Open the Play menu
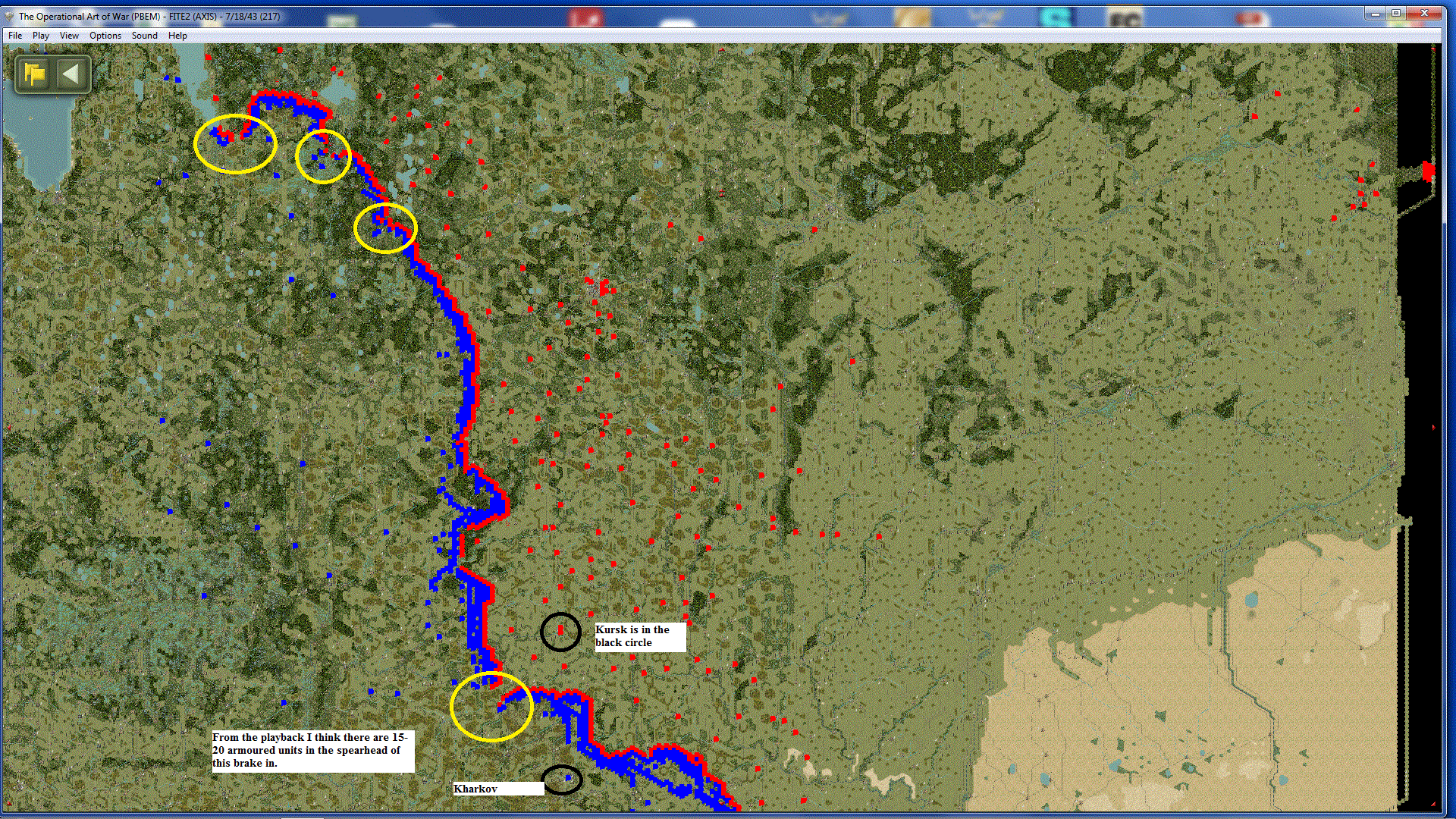The width and height of the screenshot is (1456, 819). coord(41,36)
